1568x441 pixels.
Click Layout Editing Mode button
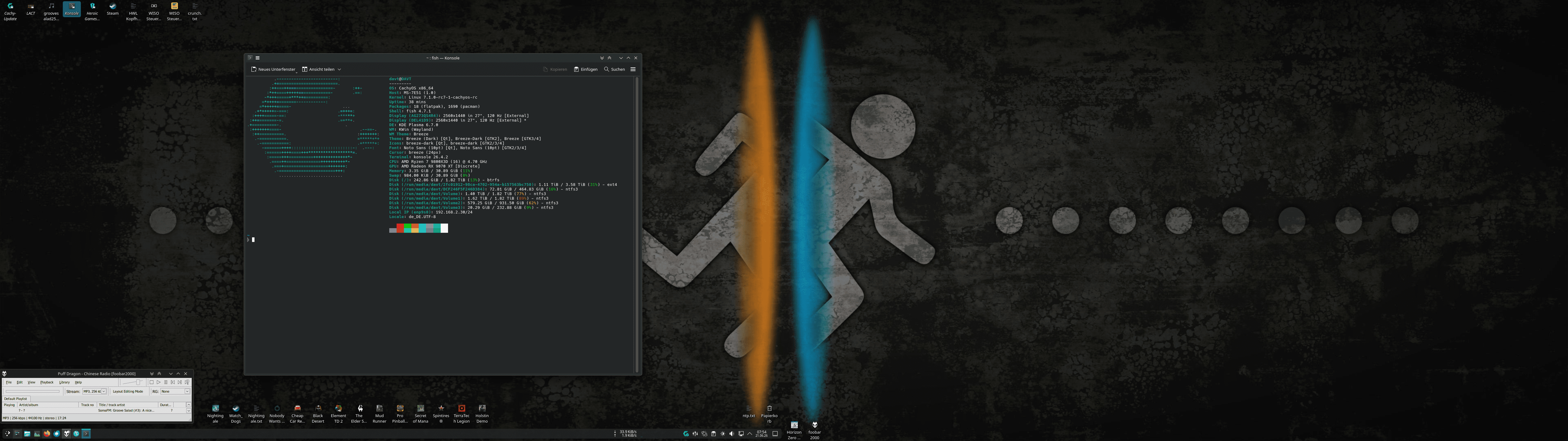click(x=128, y=392)
